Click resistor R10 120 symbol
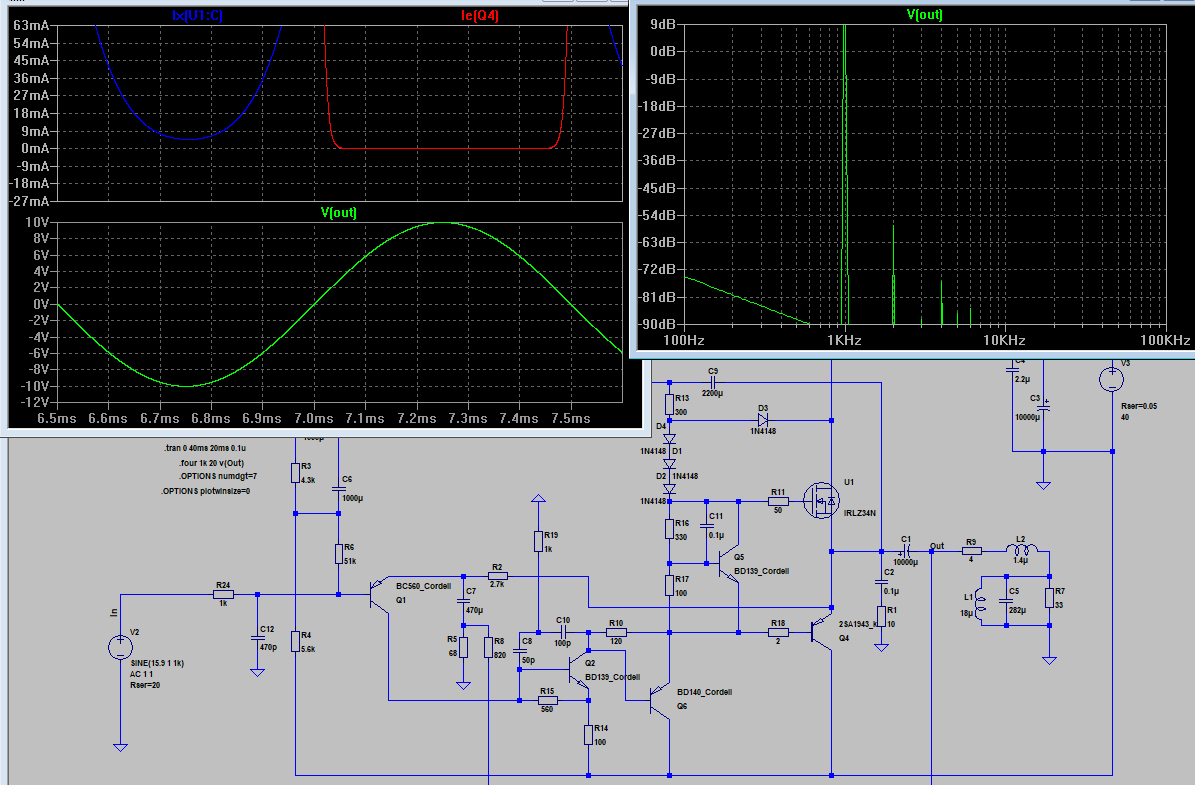Screen dimensions: 1195x785 617,632
